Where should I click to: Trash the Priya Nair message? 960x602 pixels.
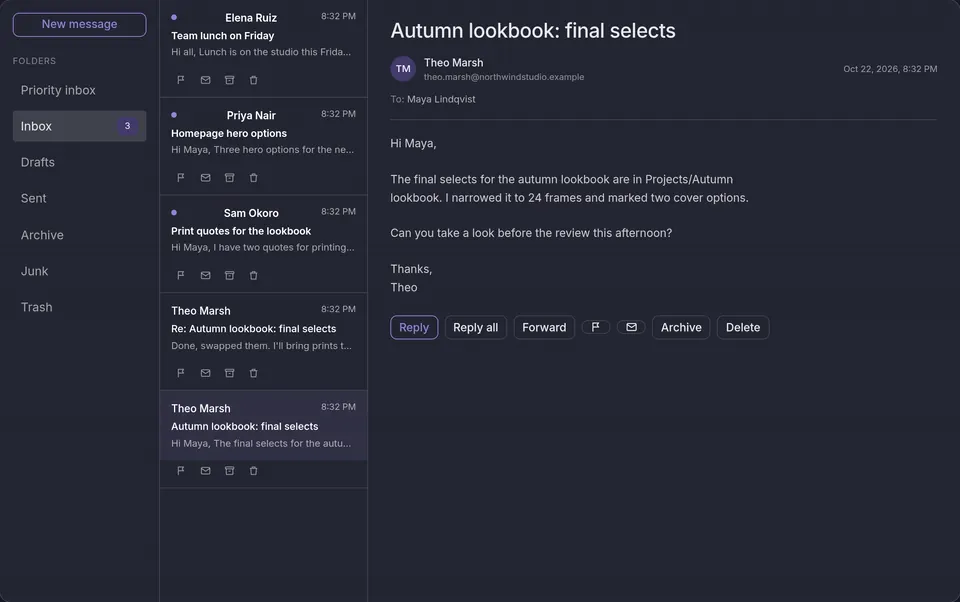253,178
